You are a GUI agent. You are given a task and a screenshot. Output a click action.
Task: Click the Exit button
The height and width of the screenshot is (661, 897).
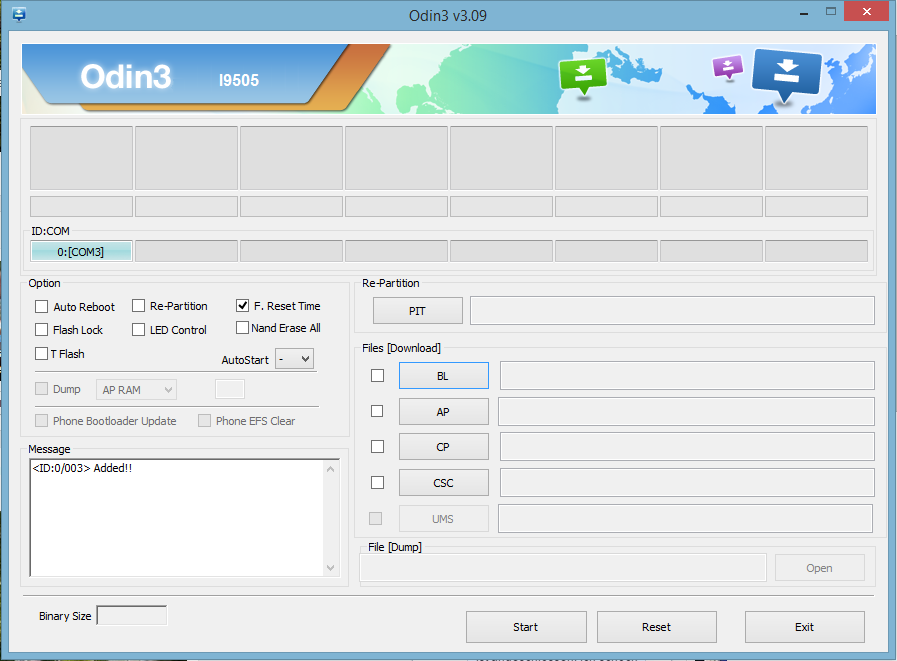click(x=804, y=627)
